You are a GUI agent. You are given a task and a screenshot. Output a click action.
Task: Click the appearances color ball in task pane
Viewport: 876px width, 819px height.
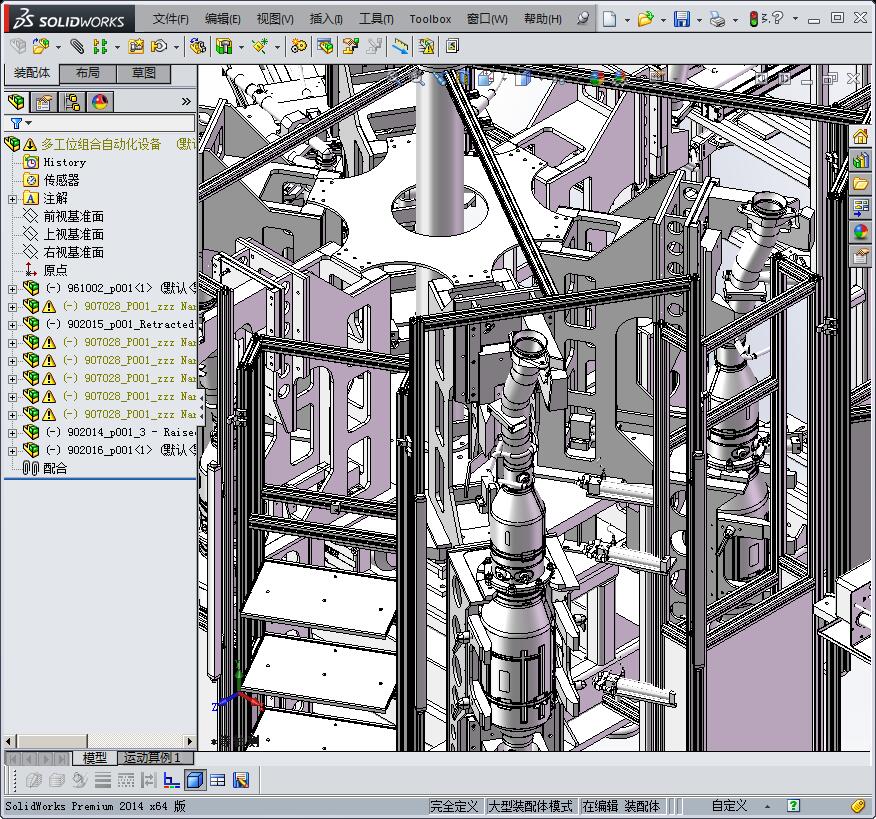(x=860, y=232)
